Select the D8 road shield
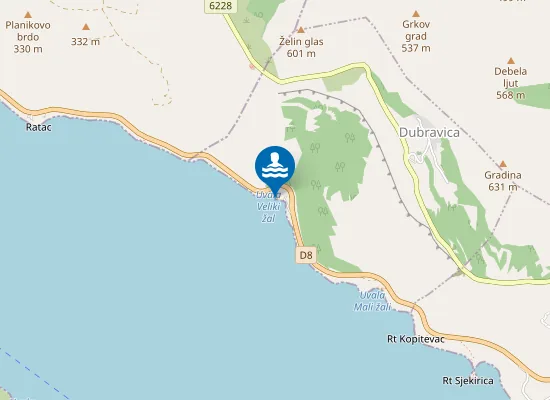Screen dimensions: 550x400 [306, 255]
